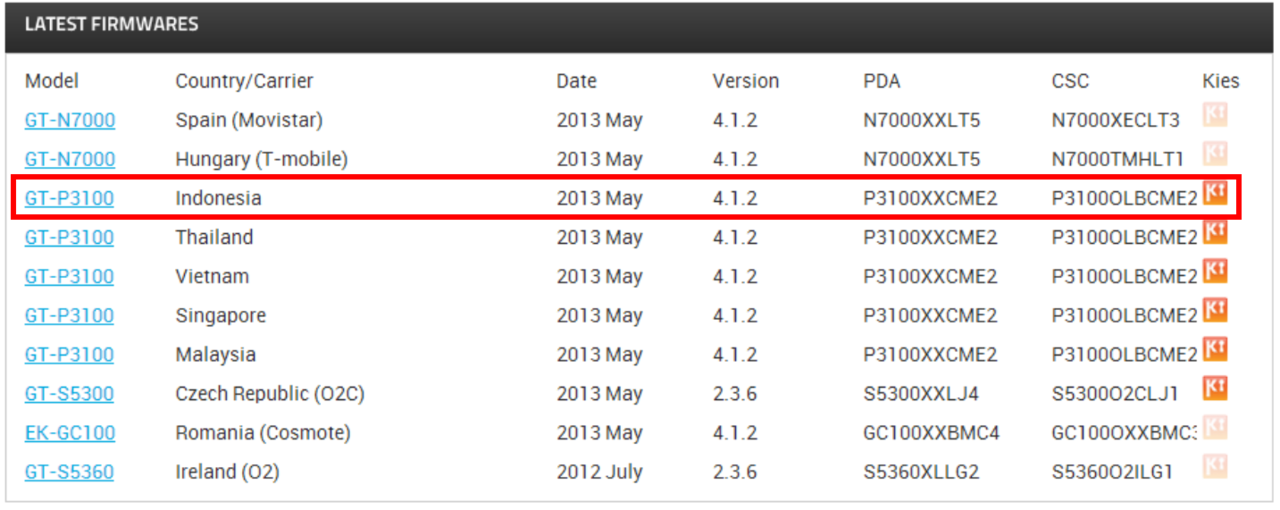Click CSC value N7000TMHLT1
The height and width of the screenshot is (510, 1280).
pos(1118,159)
